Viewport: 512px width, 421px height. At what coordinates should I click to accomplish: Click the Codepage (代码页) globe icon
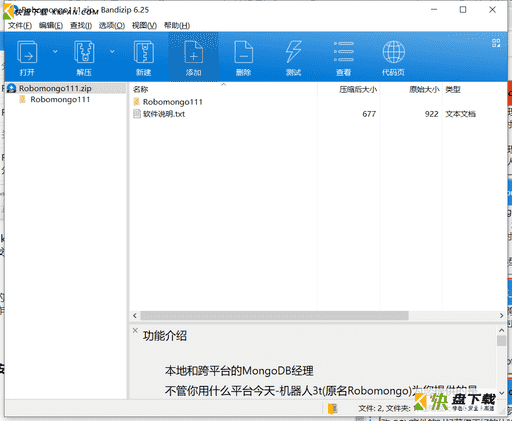[394, 52]
